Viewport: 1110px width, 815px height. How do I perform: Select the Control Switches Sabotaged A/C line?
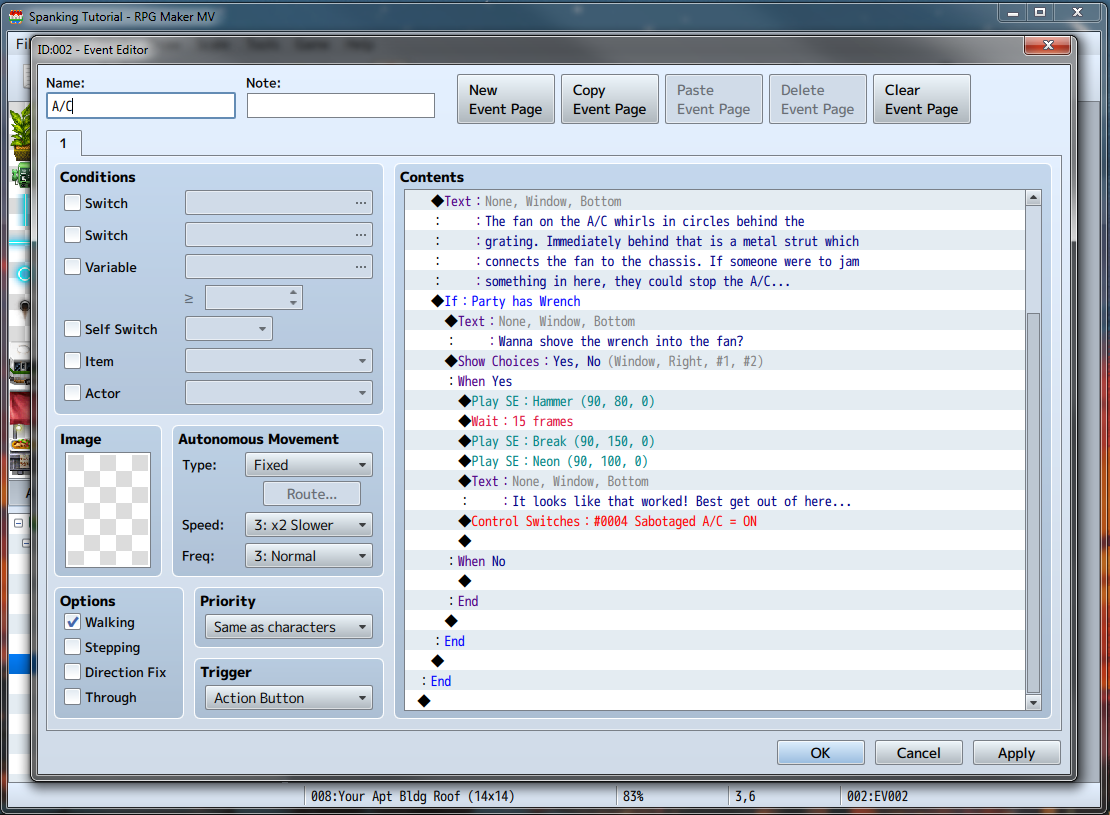[x=715, y=521]
